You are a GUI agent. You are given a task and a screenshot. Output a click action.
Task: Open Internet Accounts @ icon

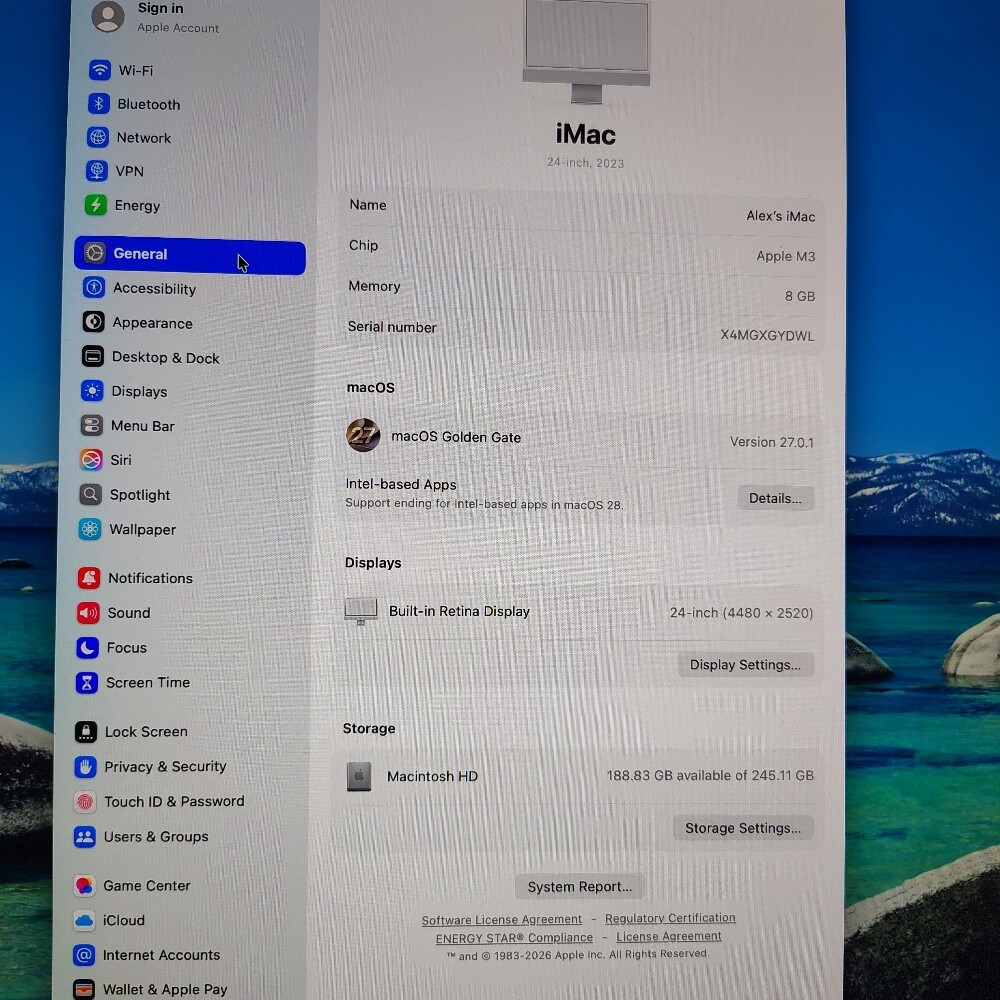84,955
